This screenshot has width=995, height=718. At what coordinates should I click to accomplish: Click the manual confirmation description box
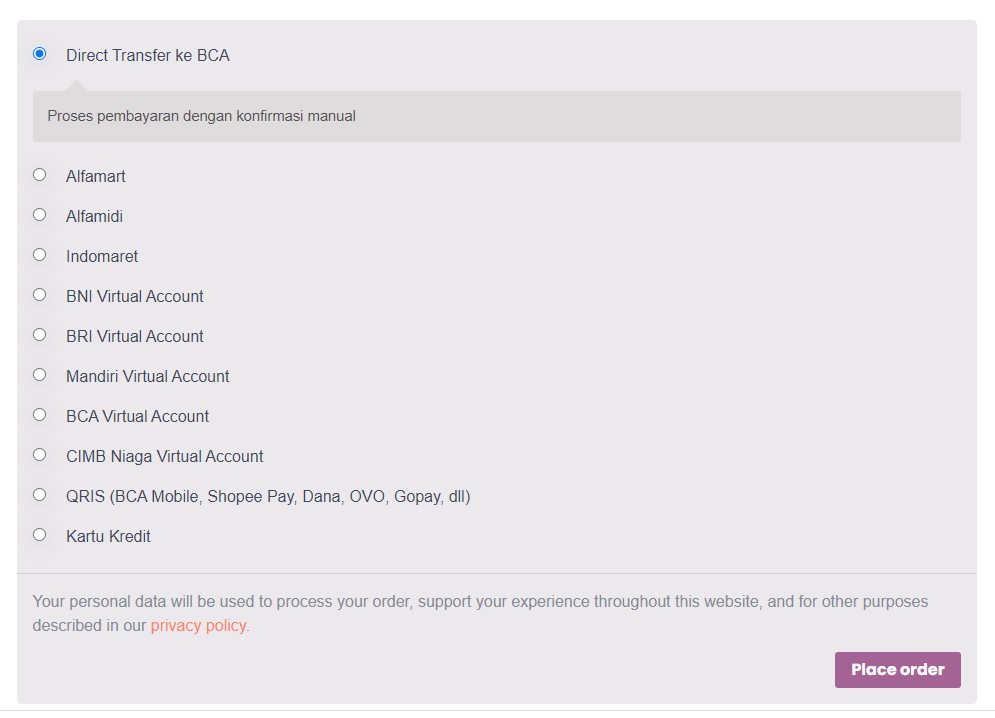[x=497, y=116]
